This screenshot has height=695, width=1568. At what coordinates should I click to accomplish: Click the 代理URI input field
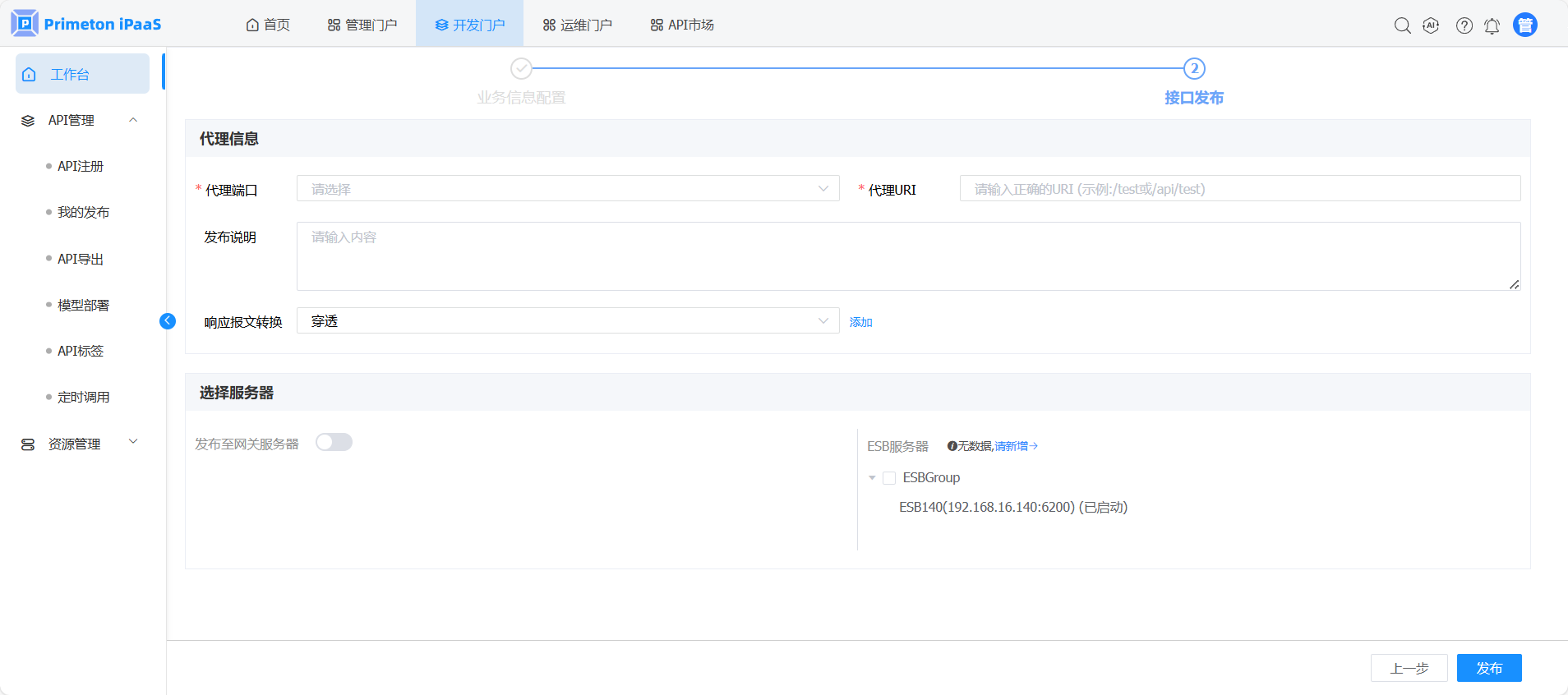(x=1239, y=189)
